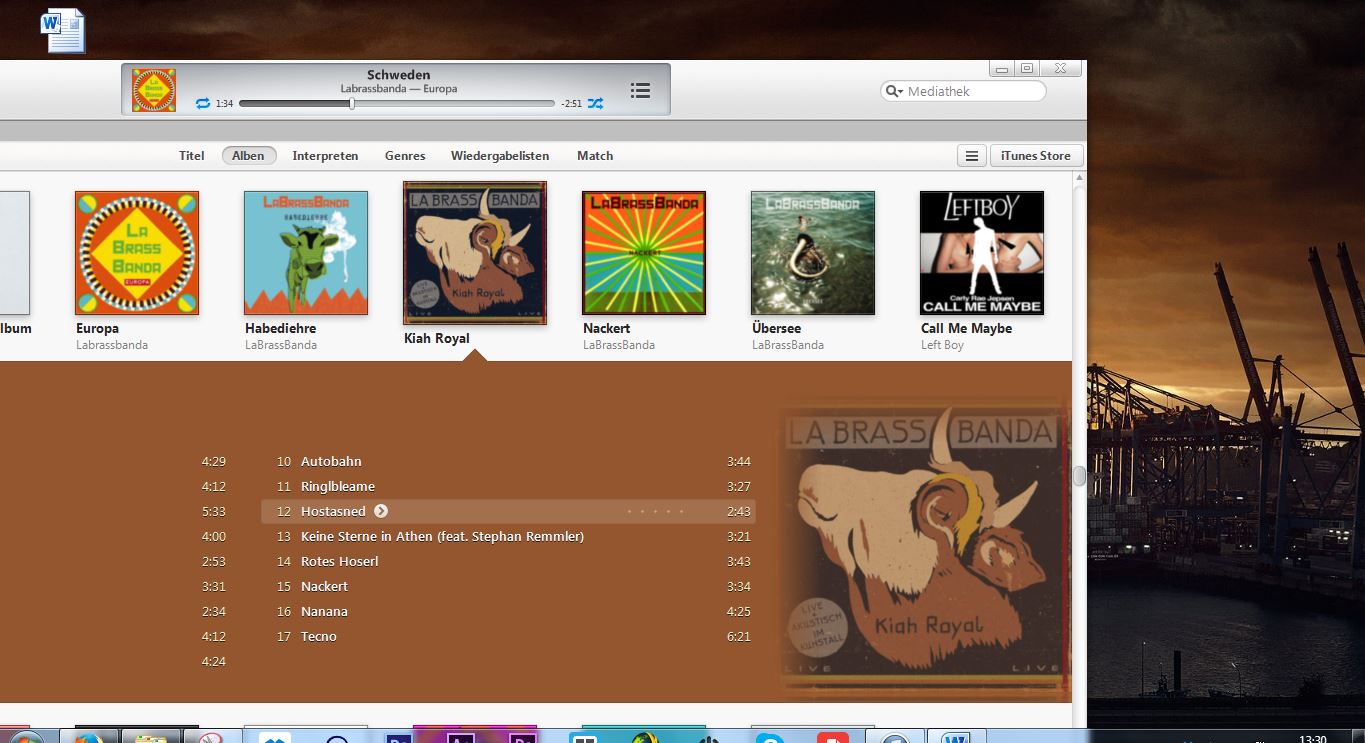This screenshot has width=1365, height=743.
Task: Click the large Kiah Royal artwork
Action: [925, 546]
